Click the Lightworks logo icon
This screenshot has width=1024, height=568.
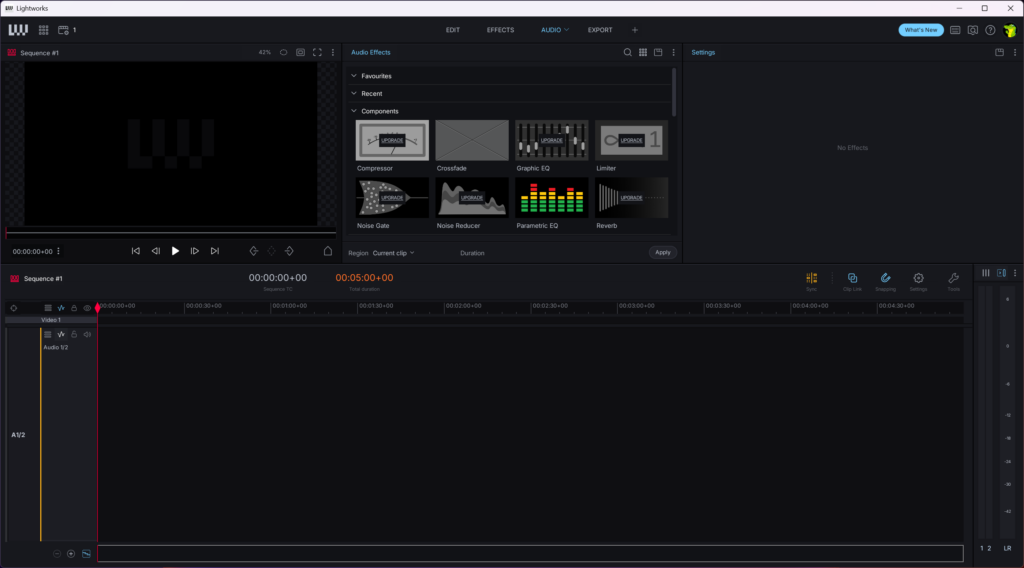[x=18, y=30]
